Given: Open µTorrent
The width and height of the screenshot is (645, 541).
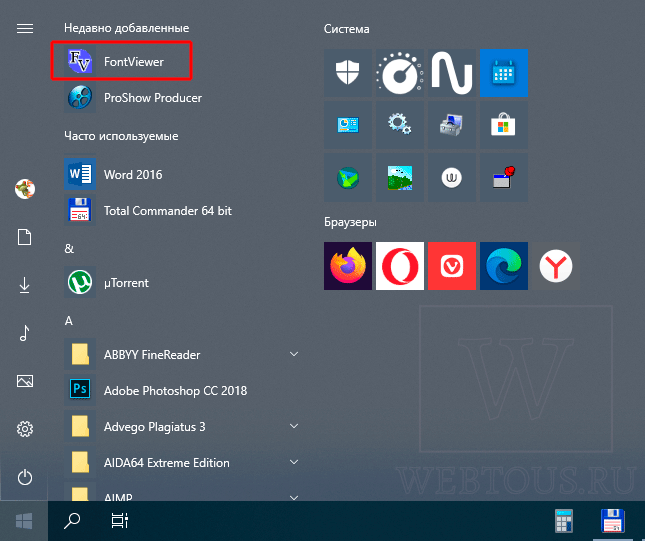Looking at the screenshot, I should point(181,283).
